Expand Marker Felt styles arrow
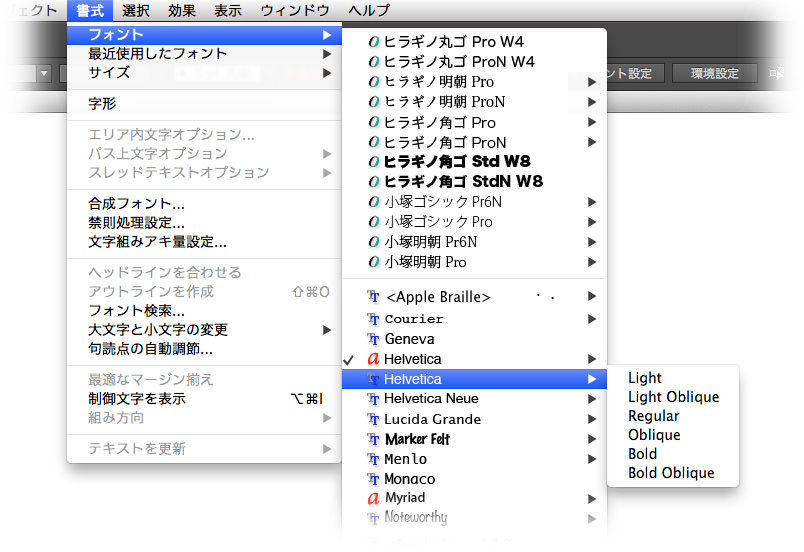The image size is (804, 552). point(592,439)
